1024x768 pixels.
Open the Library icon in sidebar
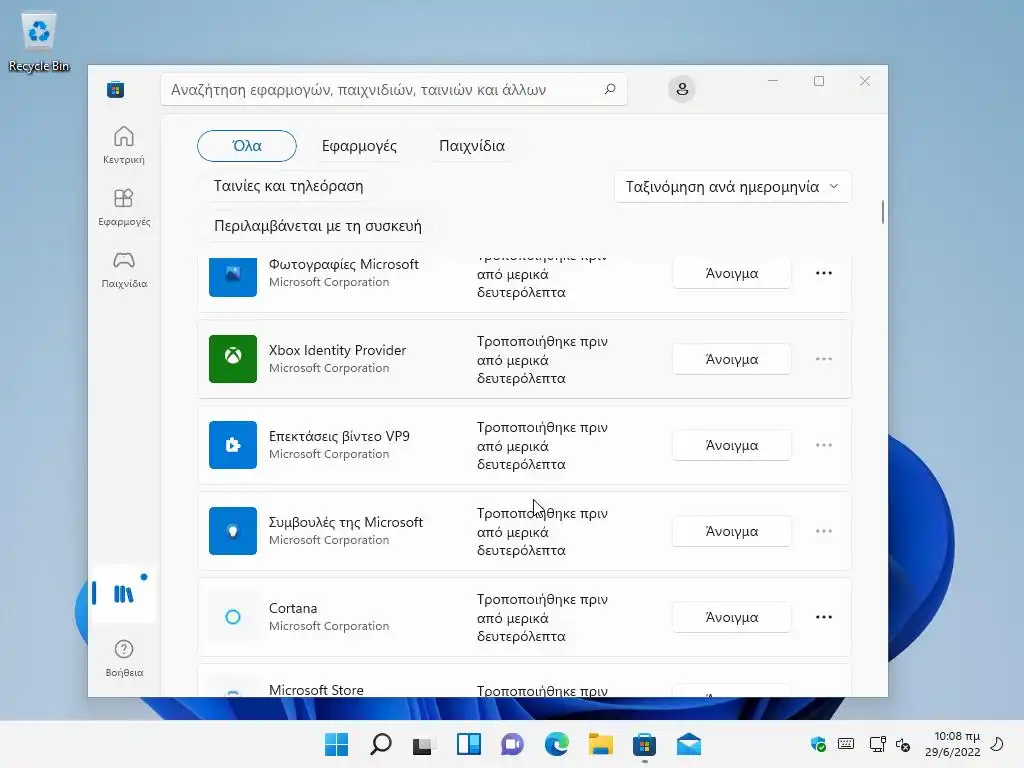coord(123,594)
